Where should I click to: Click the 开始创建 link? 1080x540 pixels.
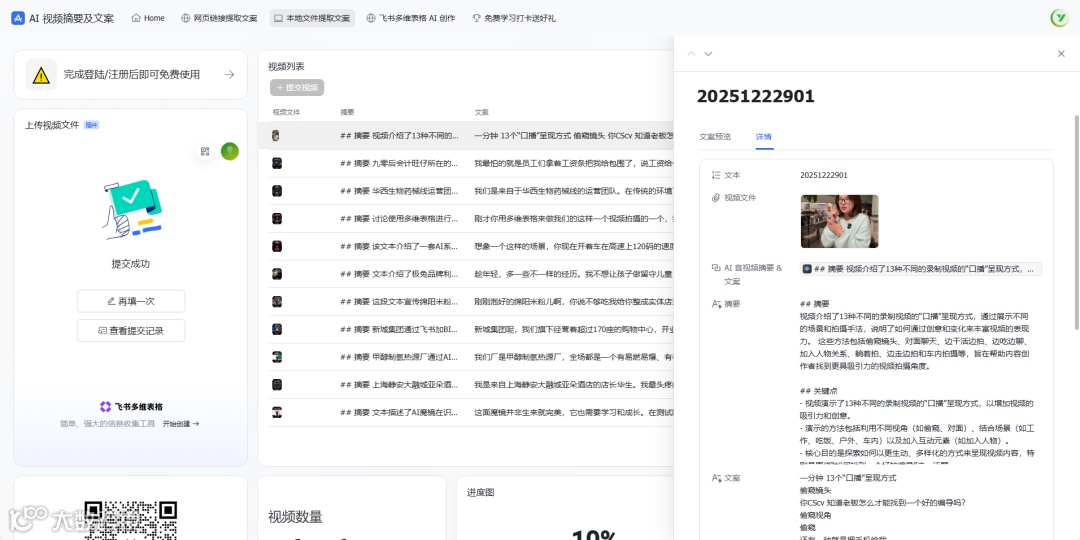pyautogui.click(x=181, y=424)
